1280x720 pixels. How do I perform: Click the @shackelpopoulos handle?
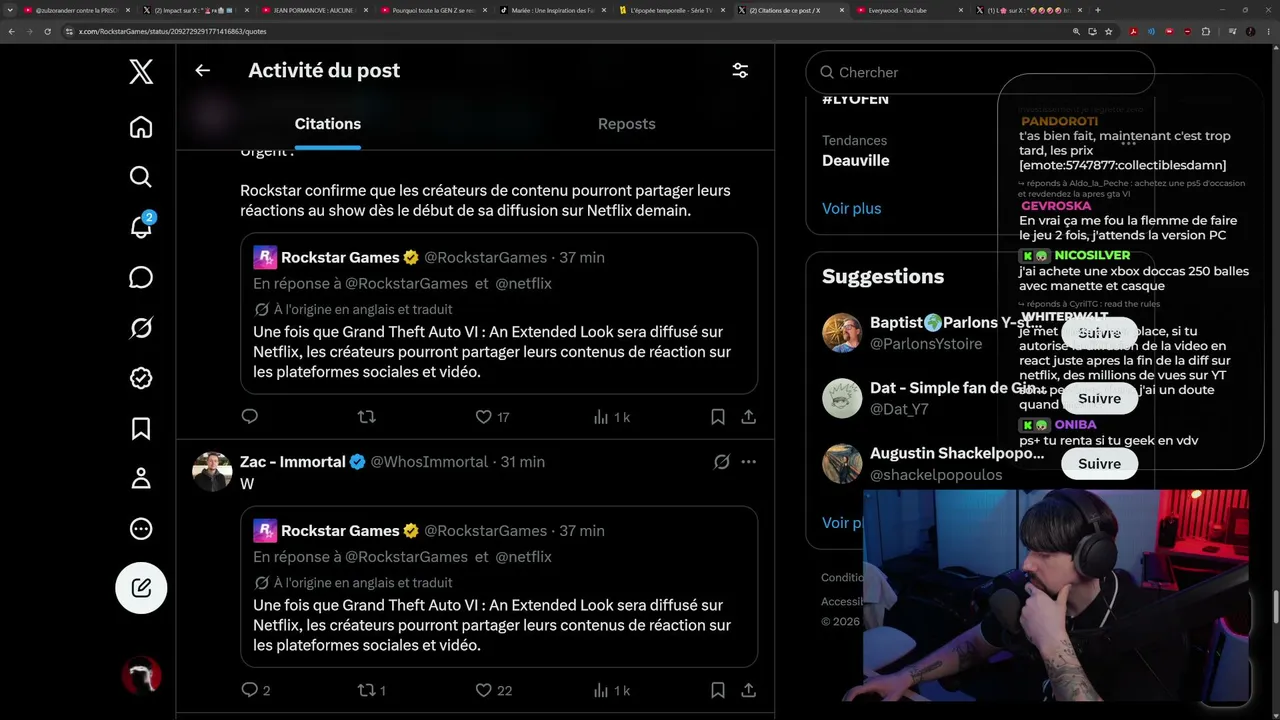936,475
